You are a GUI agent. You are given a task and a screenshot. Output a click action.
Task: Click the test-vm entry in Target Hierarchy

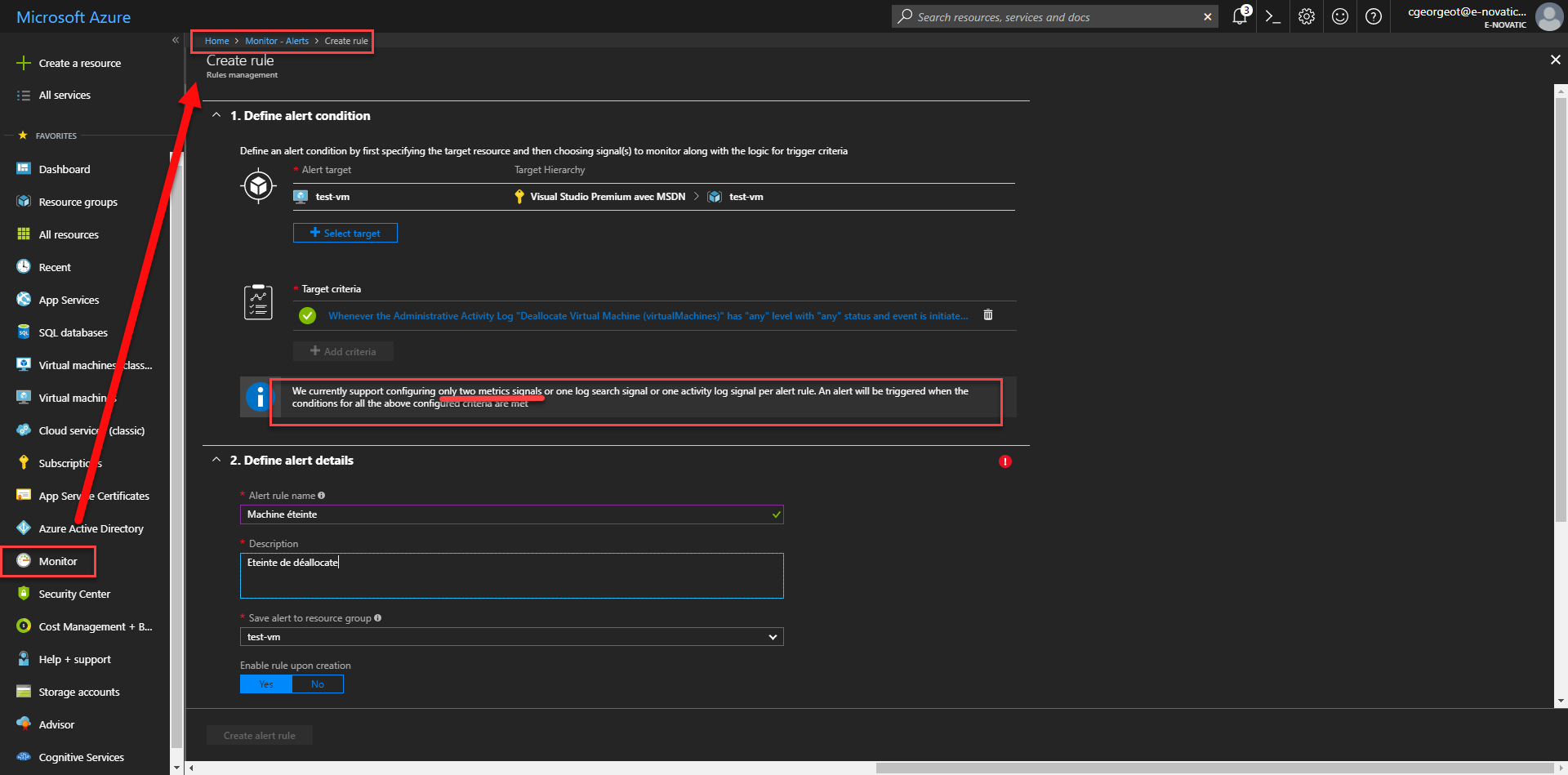tap(746, 197)
